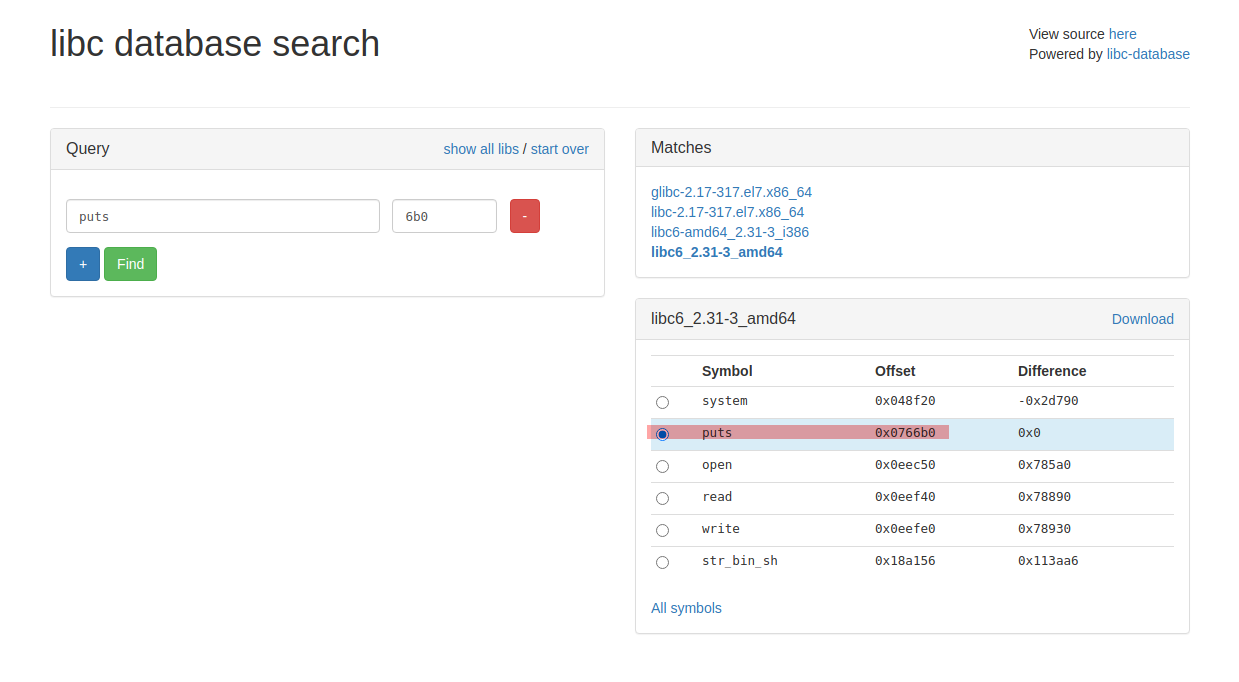Open the "show all libs" link
Viewport: 1239px width, 682px height.
[481, 148]
